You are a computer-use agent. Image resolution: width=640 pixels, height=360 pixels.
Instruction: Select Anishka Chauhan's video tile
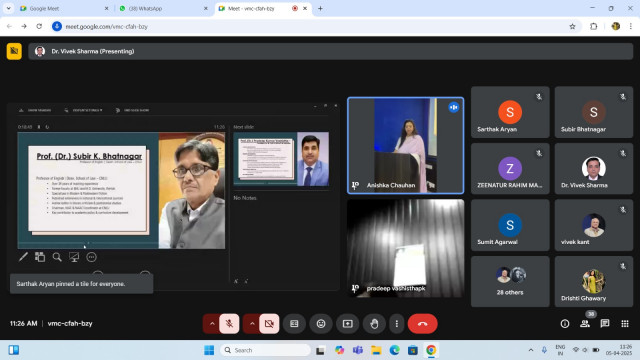(406, 145)
